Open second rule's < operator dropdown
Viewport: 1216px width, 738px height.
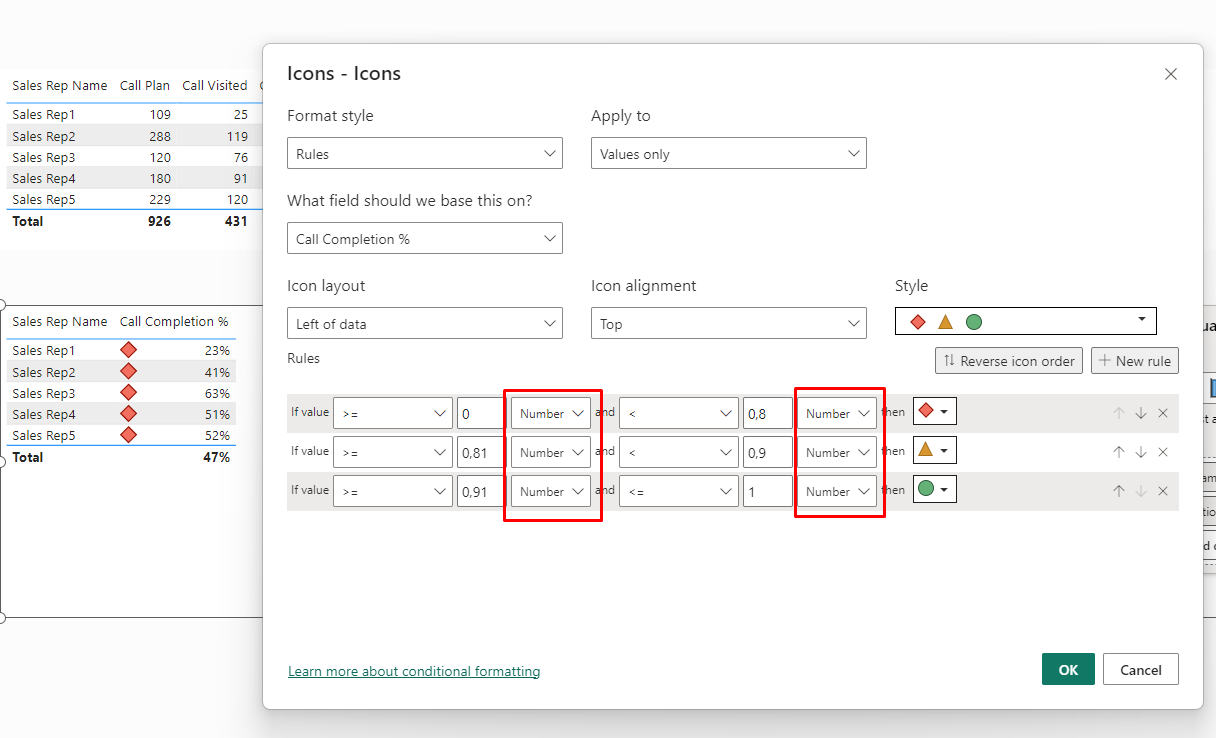[x=679, y=452]
